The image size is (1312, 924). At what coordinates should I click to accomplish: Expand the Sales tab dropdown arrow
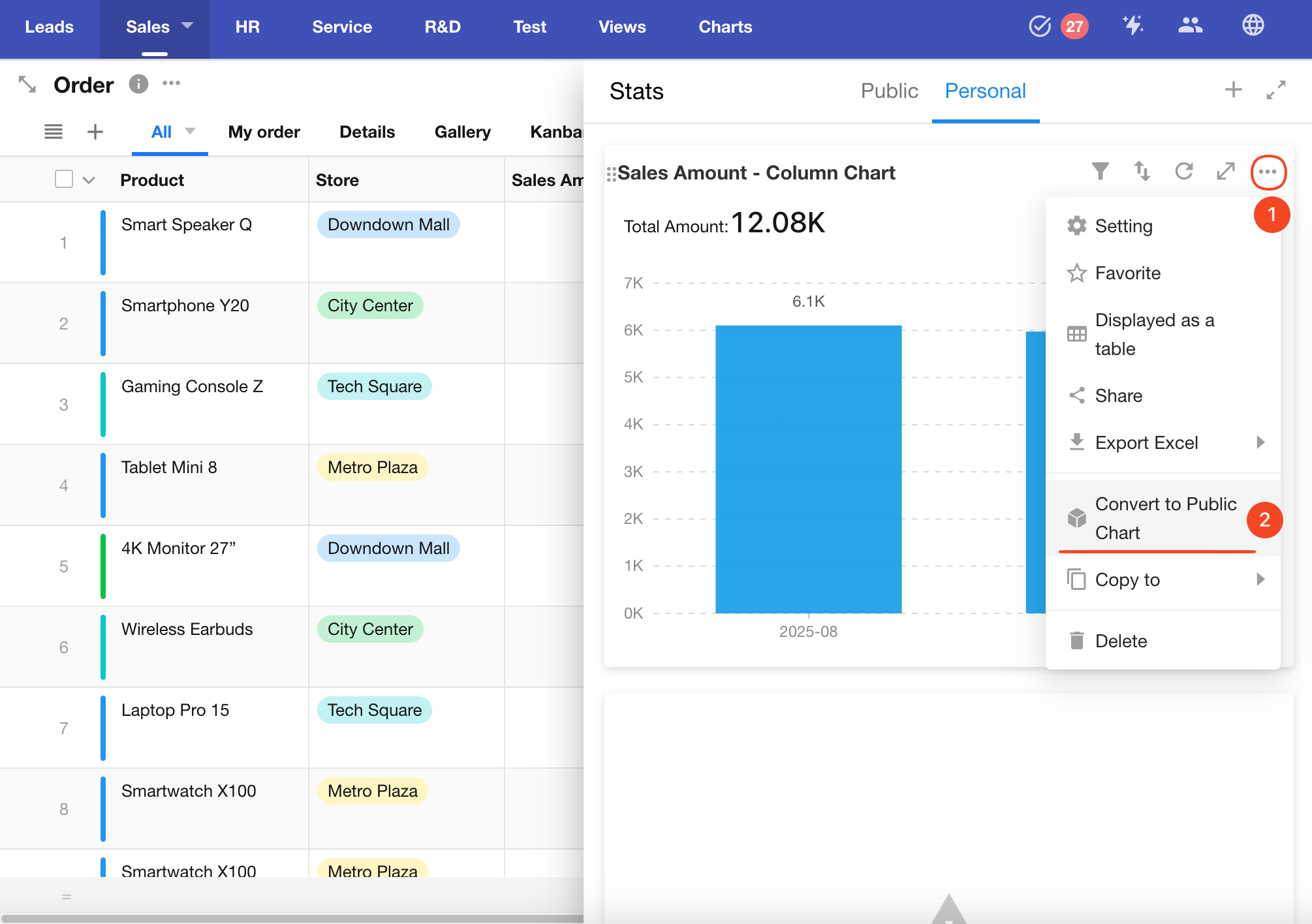[x=188, y=26]
